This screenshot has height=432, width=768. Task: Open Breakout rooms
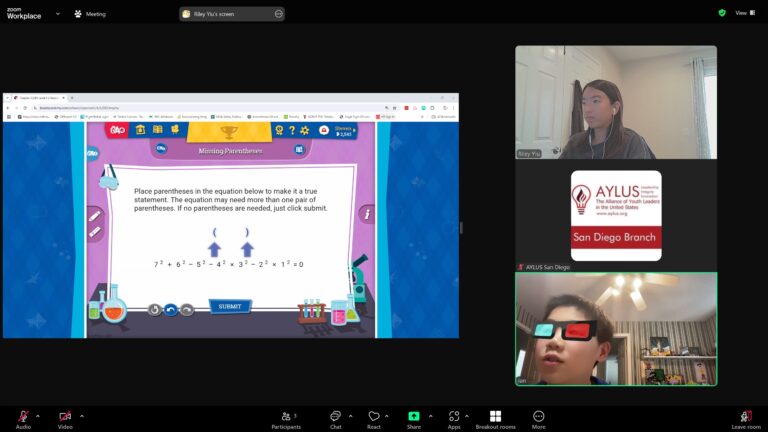(x=496, y=420)
